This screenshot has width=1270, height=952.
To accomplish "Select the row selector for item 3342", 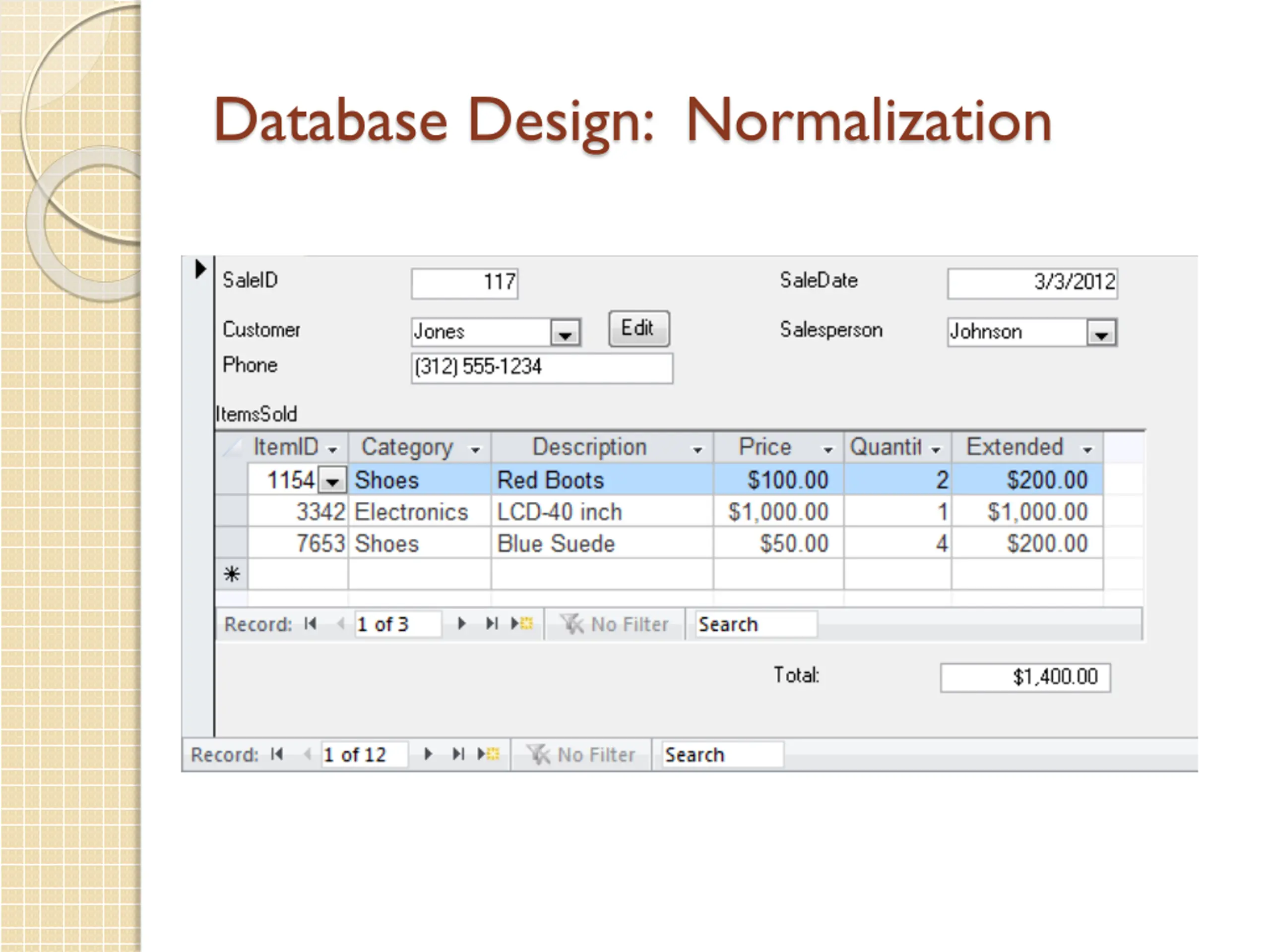I will (x=232, y=511).
